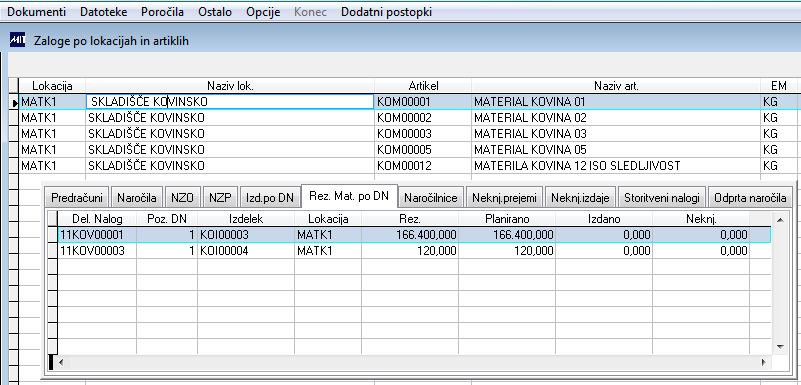Switch to the Neknj.prejemi tab
Viewport: 801px width, 385px height.
pyautogui.click(x=504, y=198)
